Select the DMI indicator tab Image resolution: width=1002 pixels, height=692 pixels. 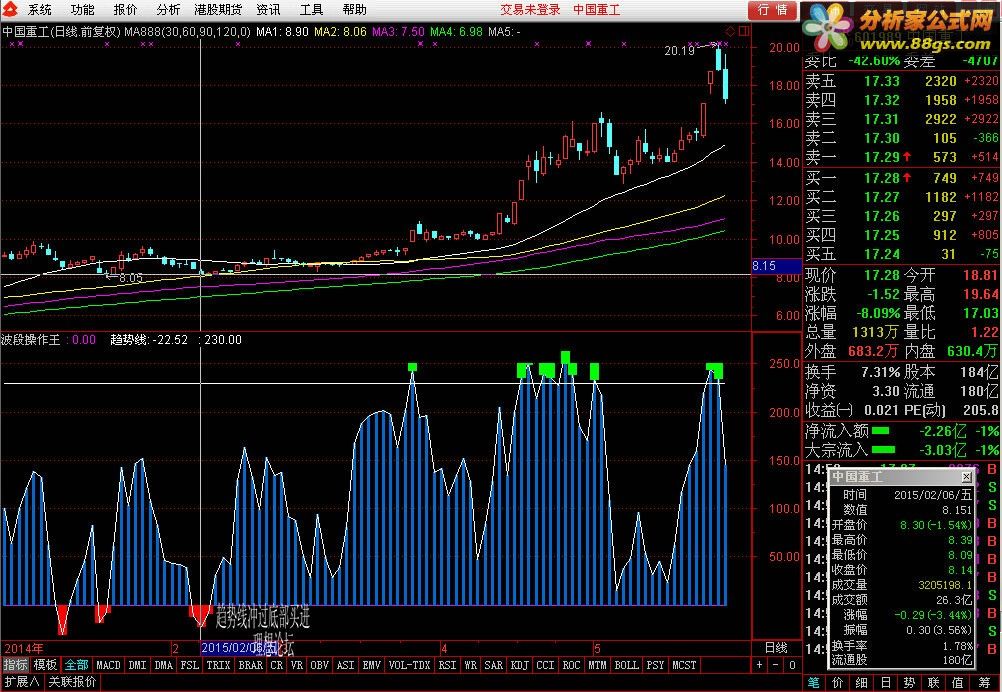[137, 665]
